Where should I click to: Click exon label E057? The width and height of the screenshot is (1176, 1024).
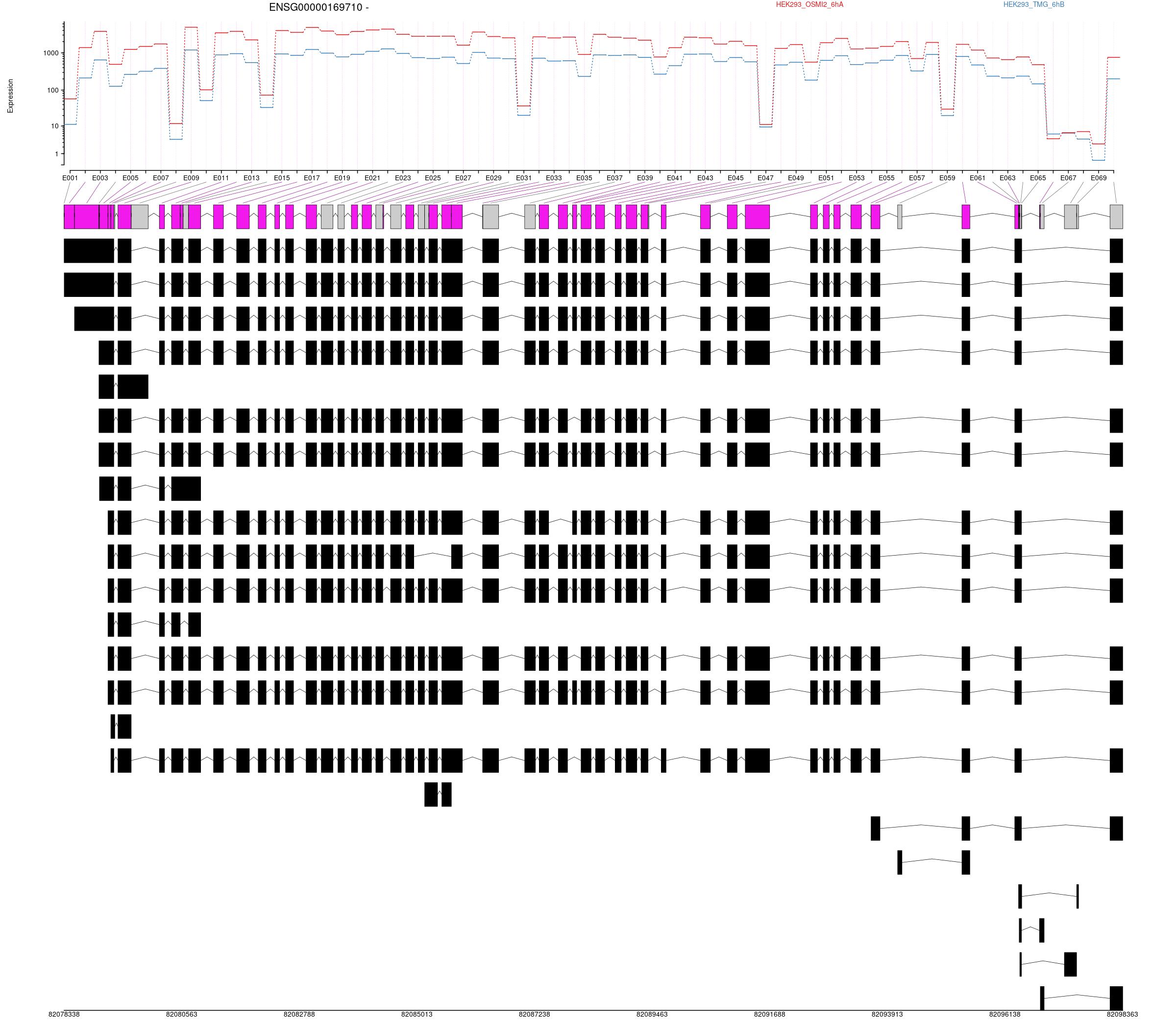tap(917, 178)
